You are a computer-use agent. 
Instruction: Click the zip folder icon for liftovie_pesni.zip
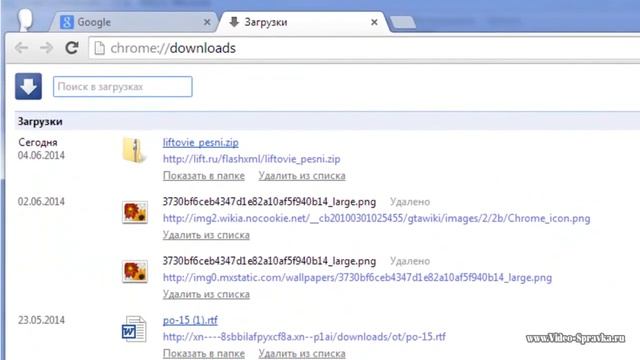134,151
